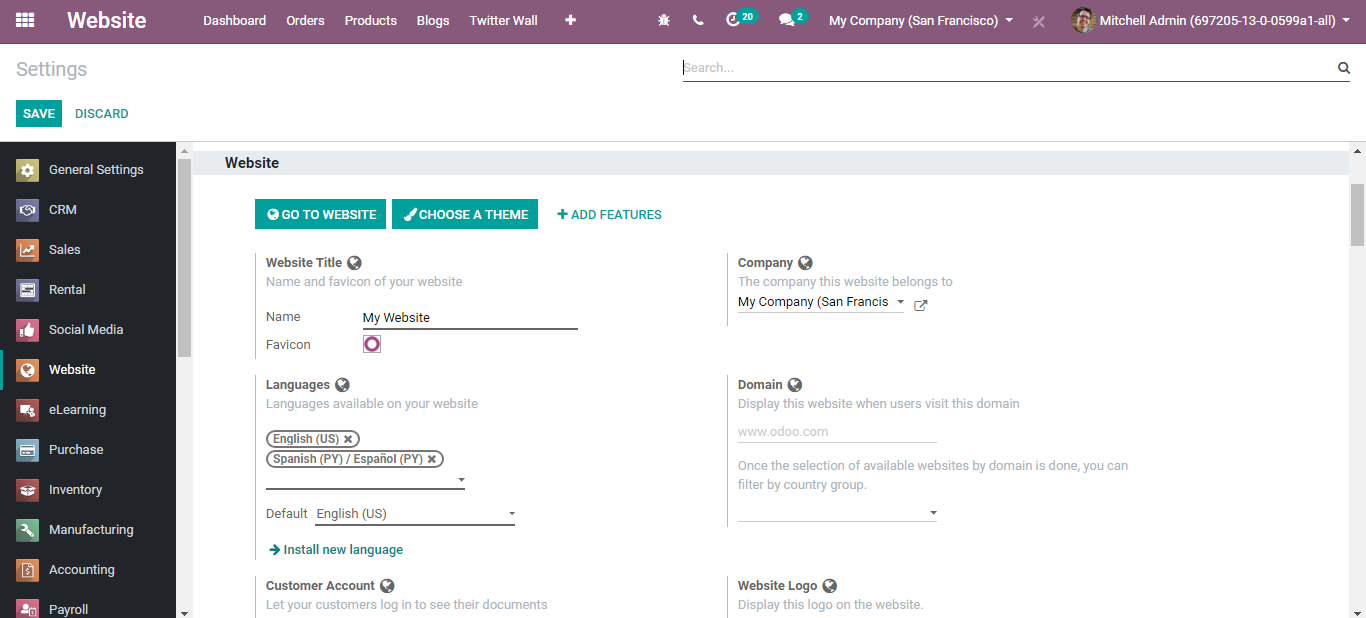Click the website Name input field
Screen dimensions: 1366x618
[x=470, y=318]
